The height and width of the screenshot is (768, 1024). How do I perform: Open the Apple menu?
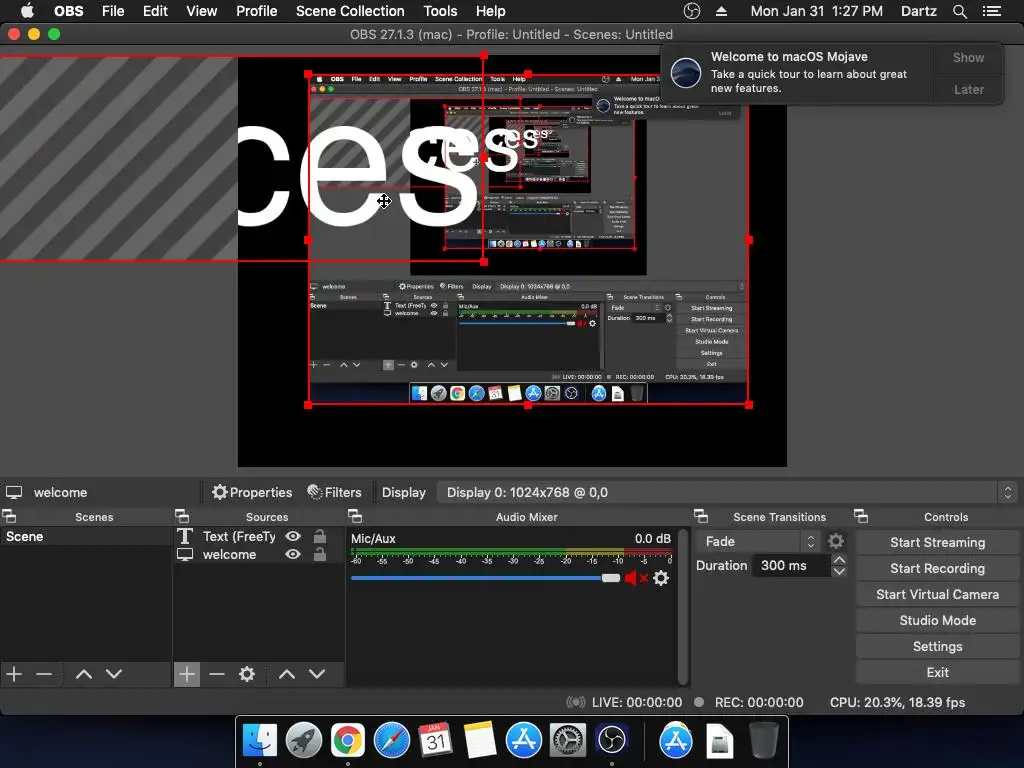coord(27,10)
